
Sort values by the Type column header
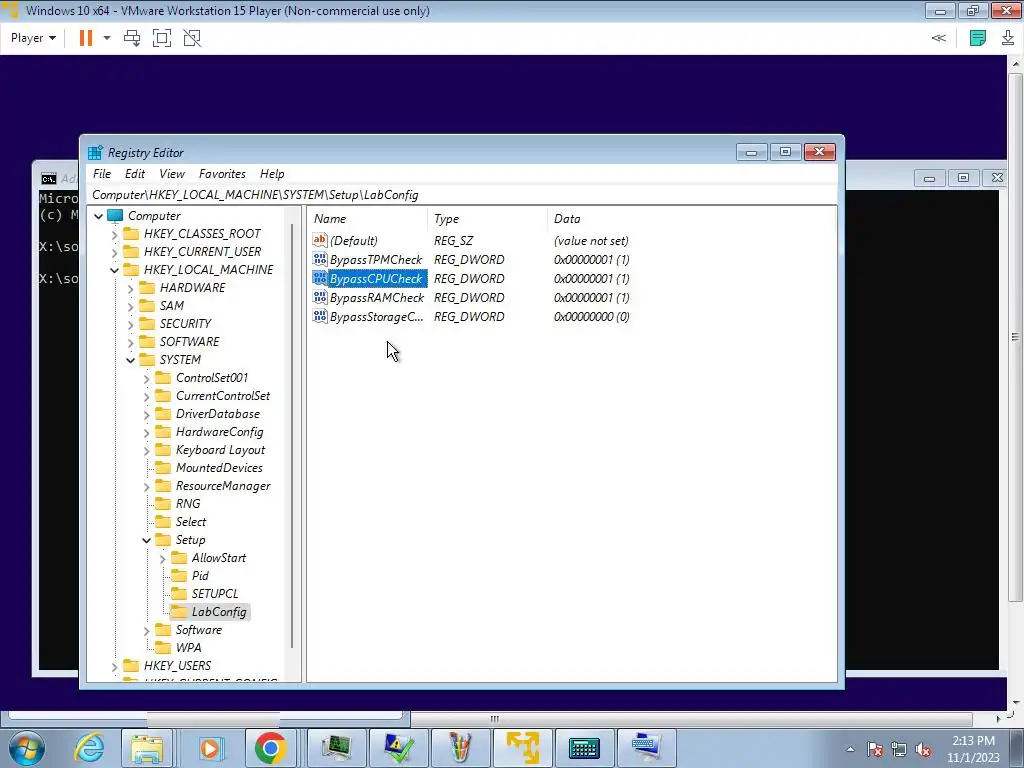coord(487,219)
